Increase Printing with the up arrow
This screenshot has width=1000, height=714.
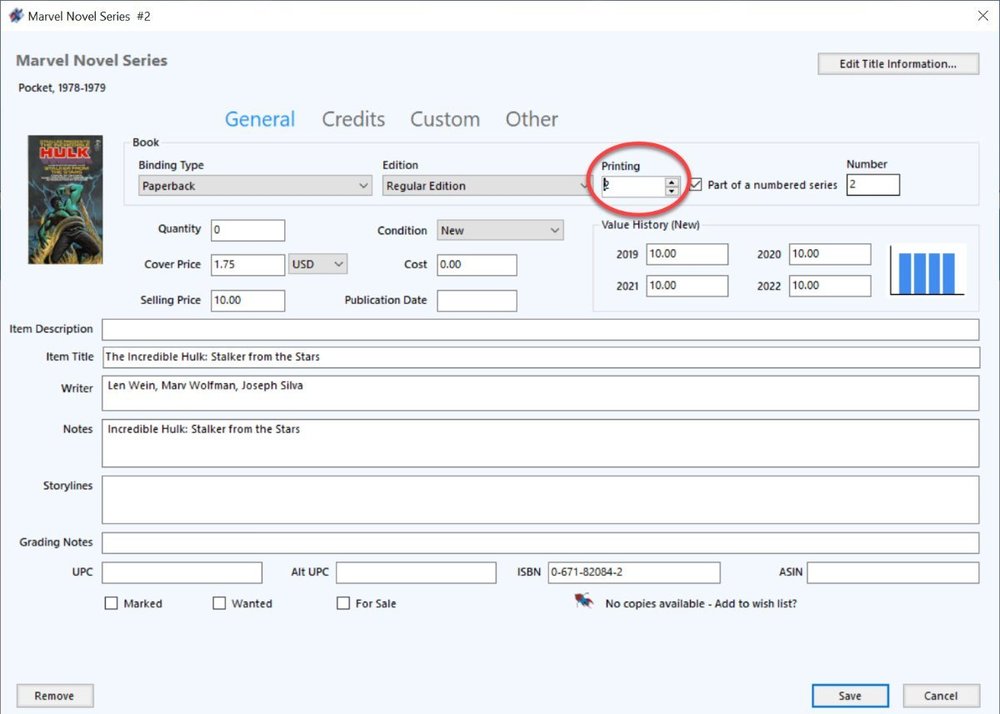click(x=671, y=182)
